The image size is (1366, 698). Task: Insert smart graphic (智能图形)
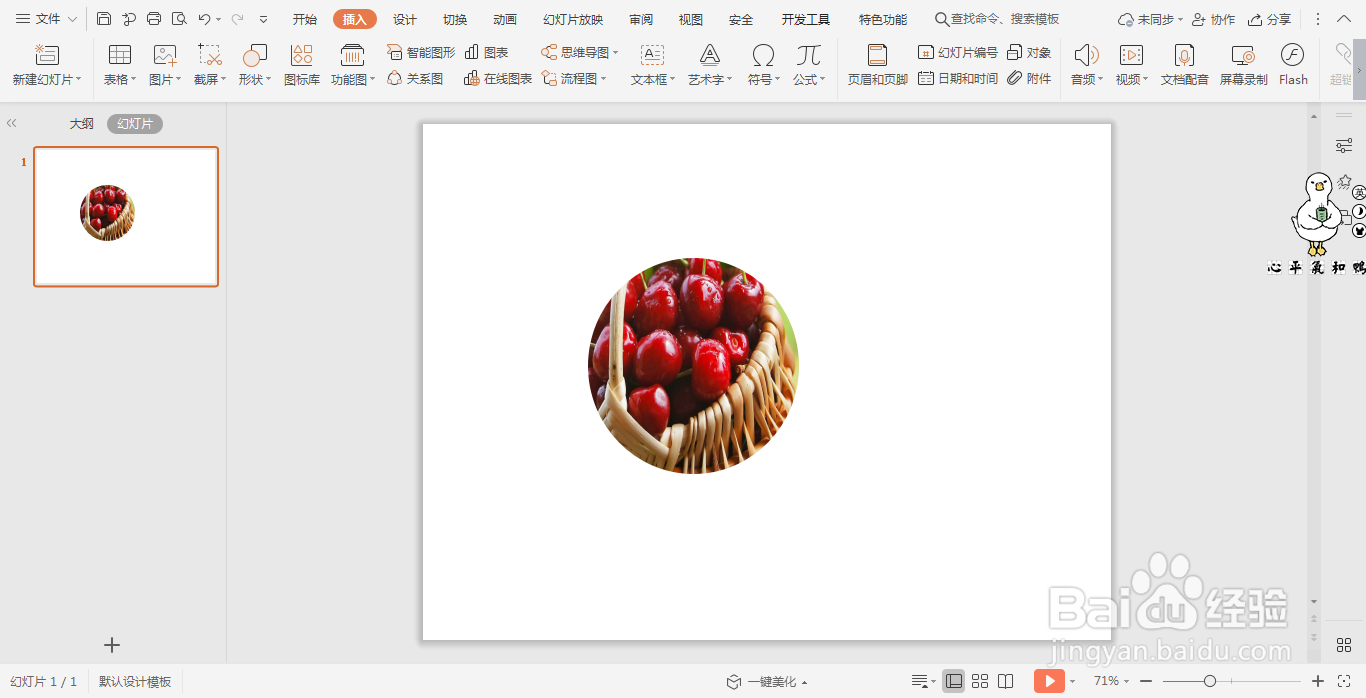point(421,52)
